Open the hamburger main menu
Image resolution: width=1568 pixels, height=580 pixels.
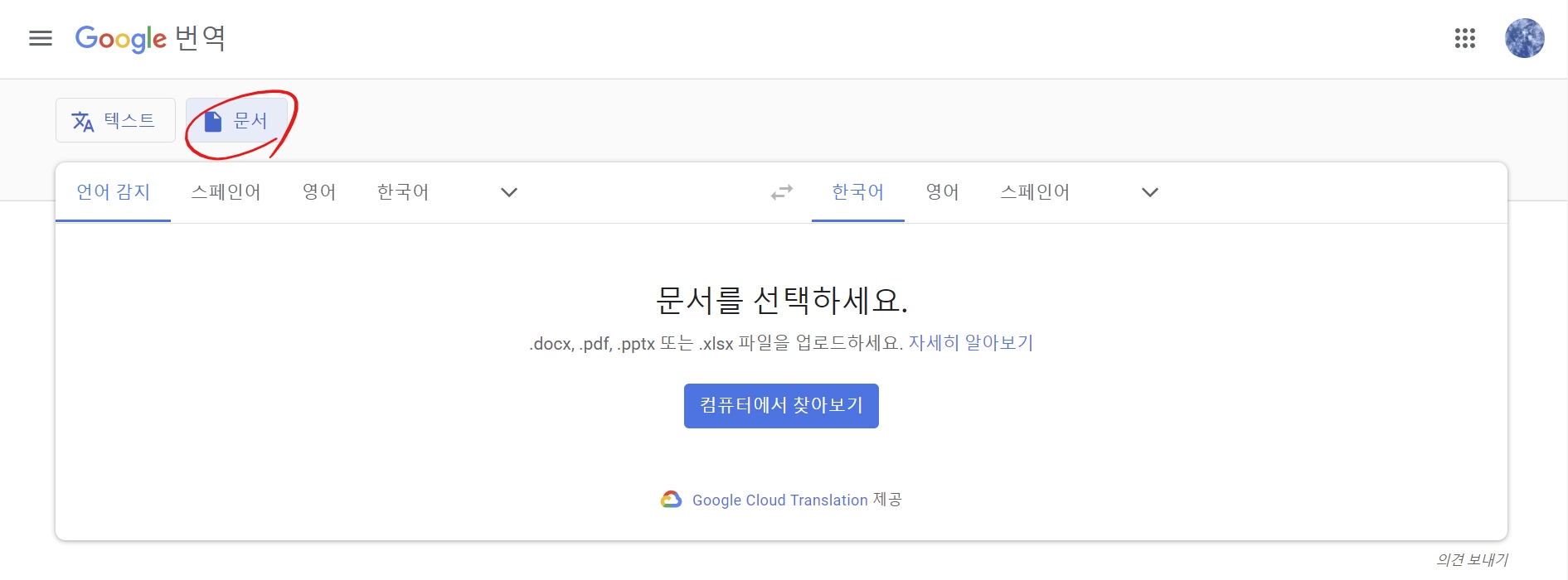[x=41, y=38]
